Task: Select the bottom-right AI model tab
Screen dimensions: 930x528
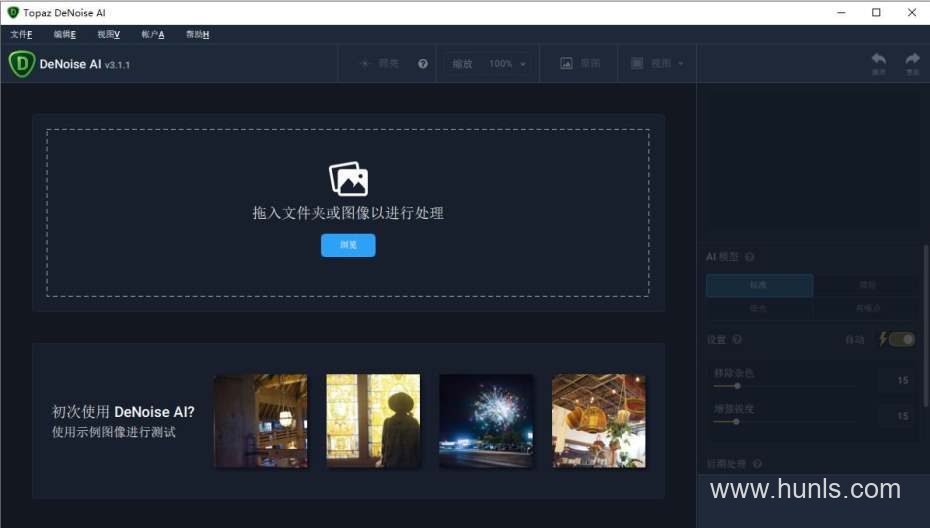Action: click(x=867, y=308)
